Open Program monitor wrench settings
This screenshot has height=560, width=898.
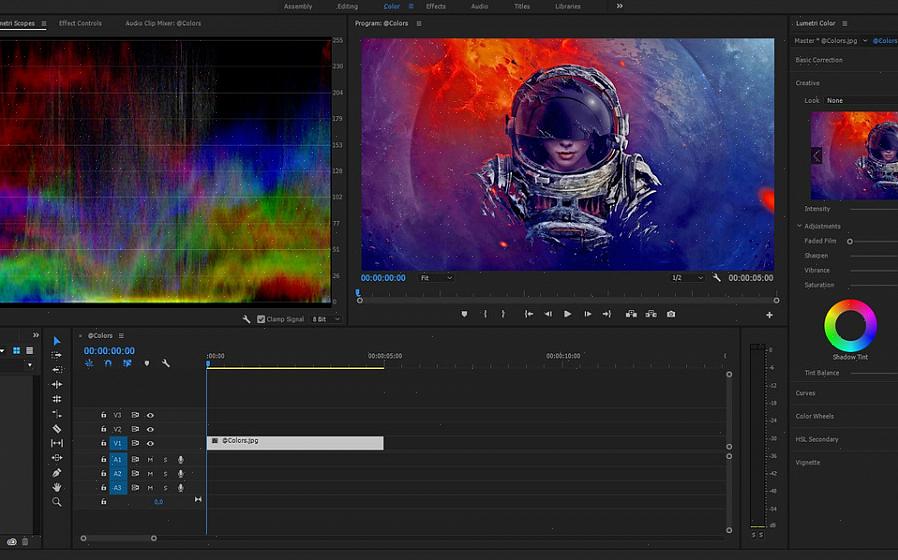(716, 278)
